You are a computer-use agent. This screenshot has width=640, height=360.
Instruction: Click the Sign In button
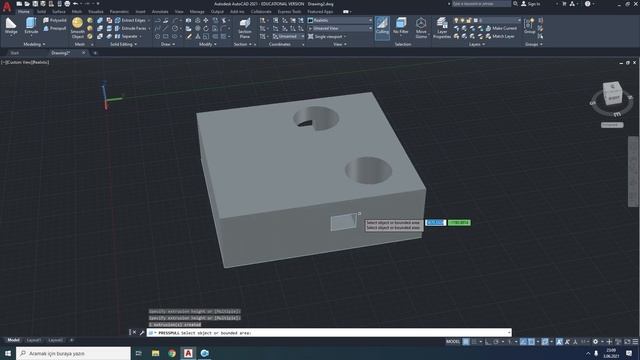531,4
